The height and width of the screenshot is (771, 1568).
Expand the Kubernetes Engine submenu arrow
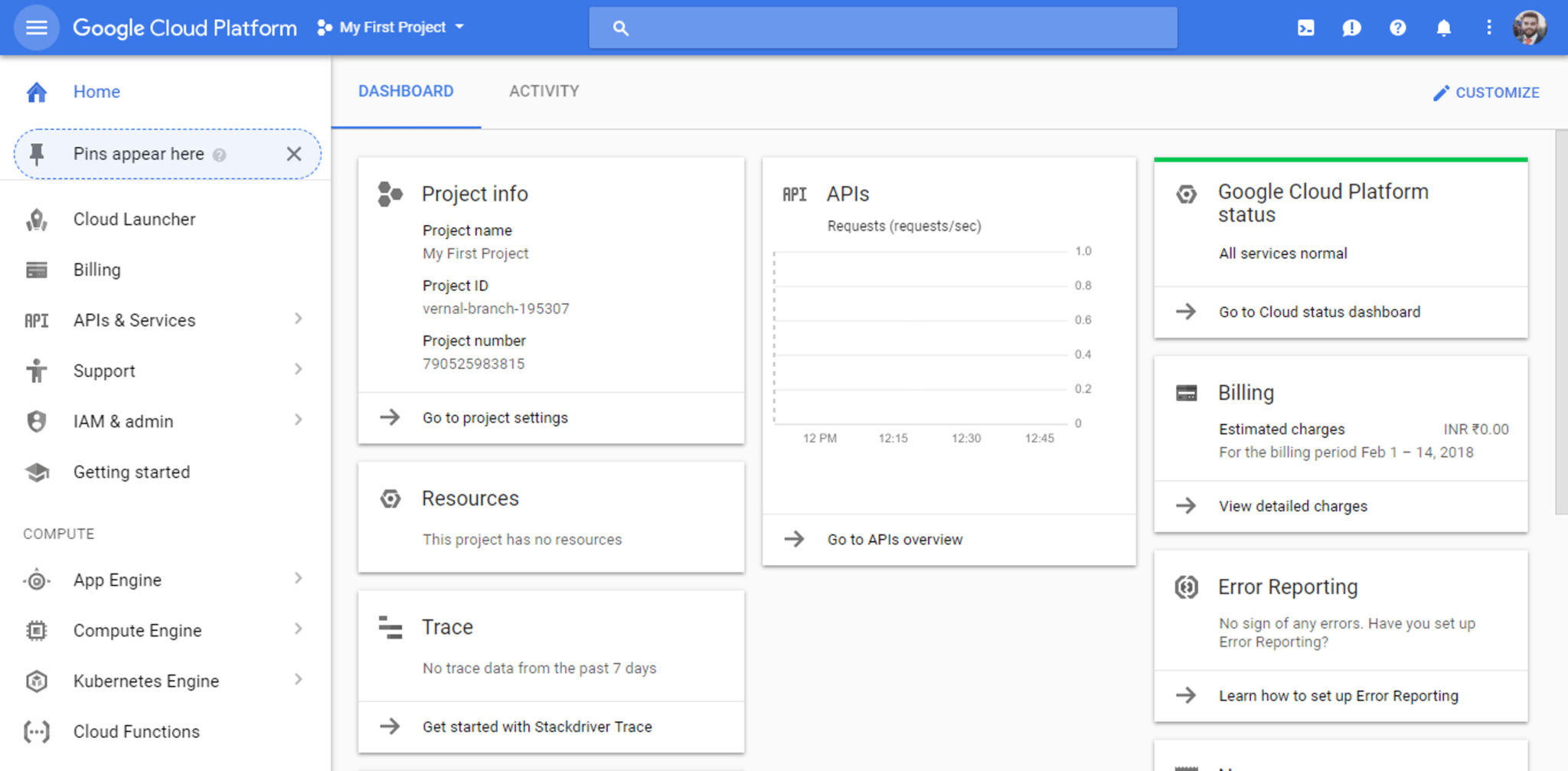pyautogui.click(x=299, y=680)
